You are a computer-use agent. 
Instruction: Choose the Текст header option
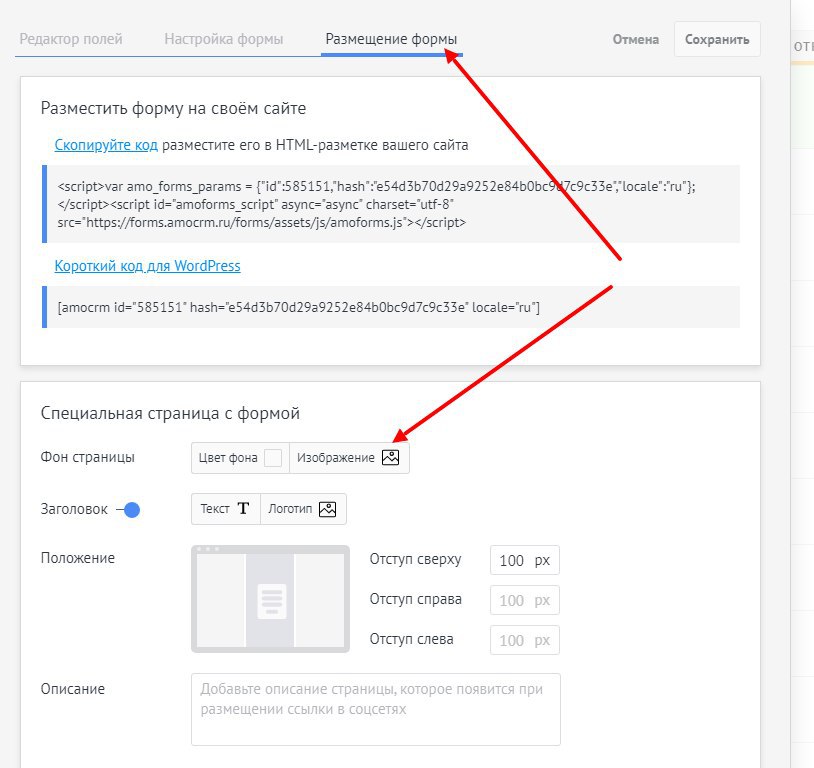click(x=226, y=509)
